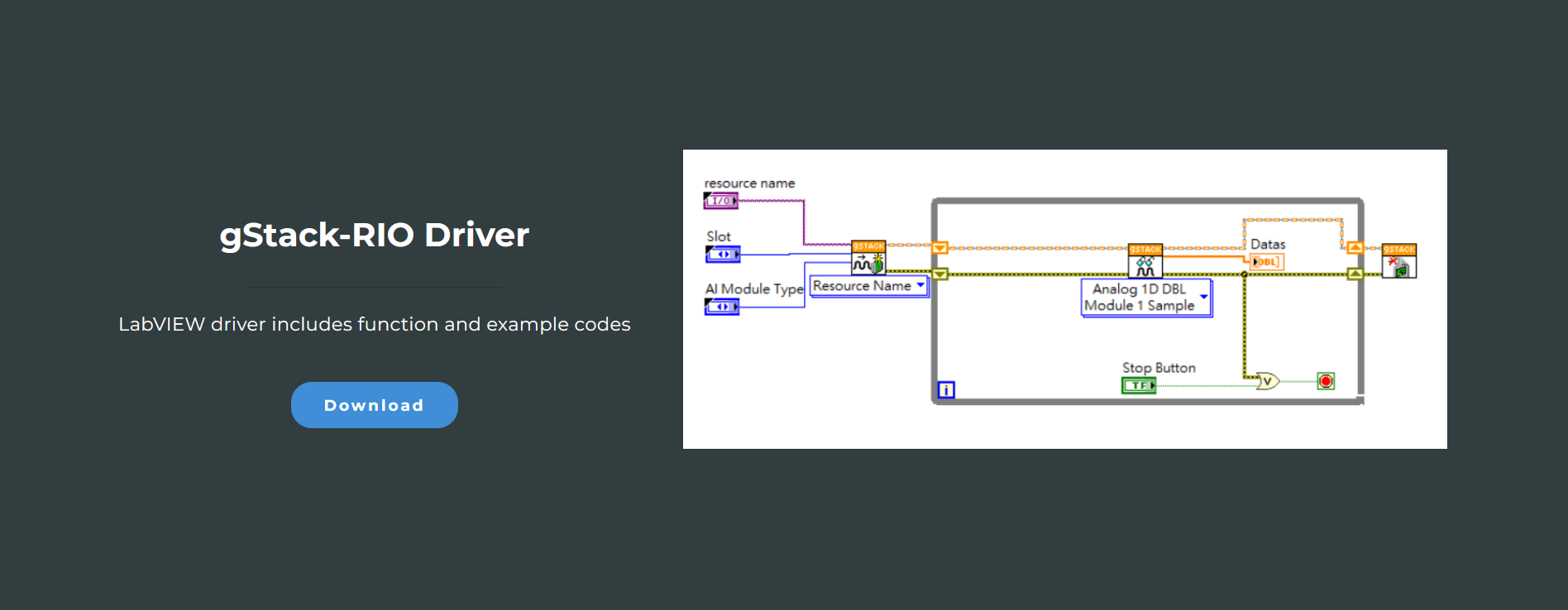Select the Slot numeric control terminal
The width and height of the screenshot is (1568, 610).
[x=722, y=255]
